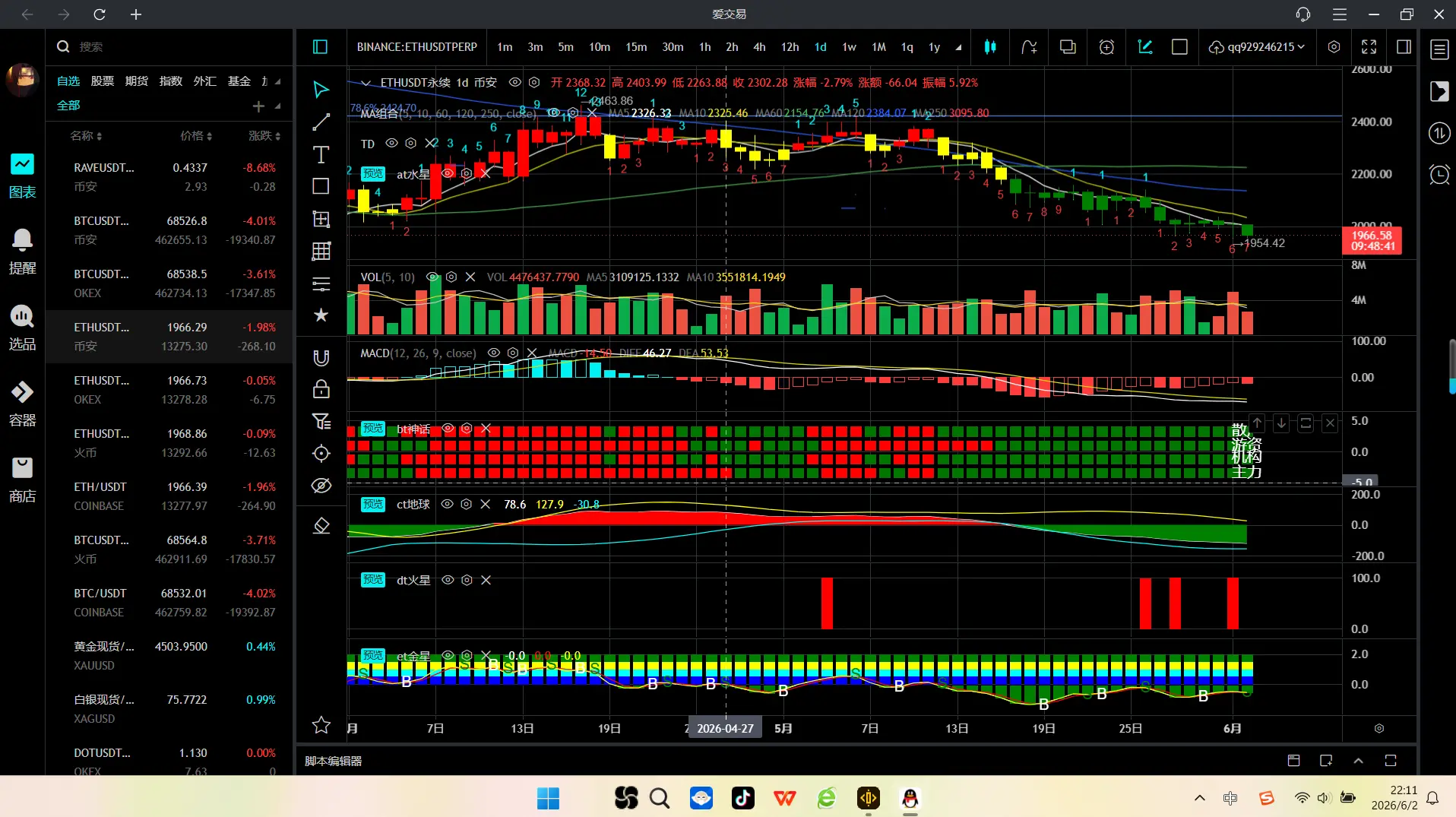Toggle visibility of bt神话 indicator

(x=448, y=429)
